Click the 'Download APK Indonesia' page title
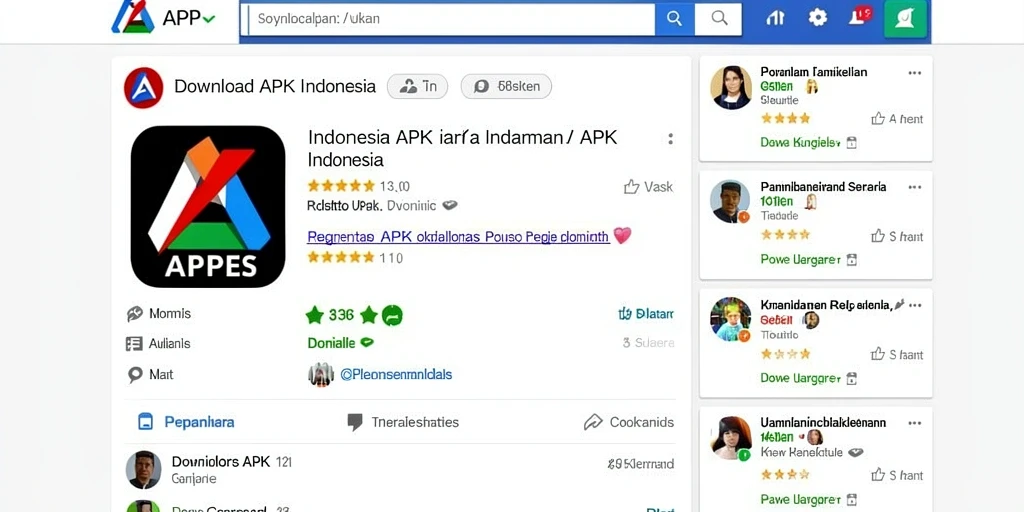Viewport: 1024px width, 512px height. tap(275, 86)
